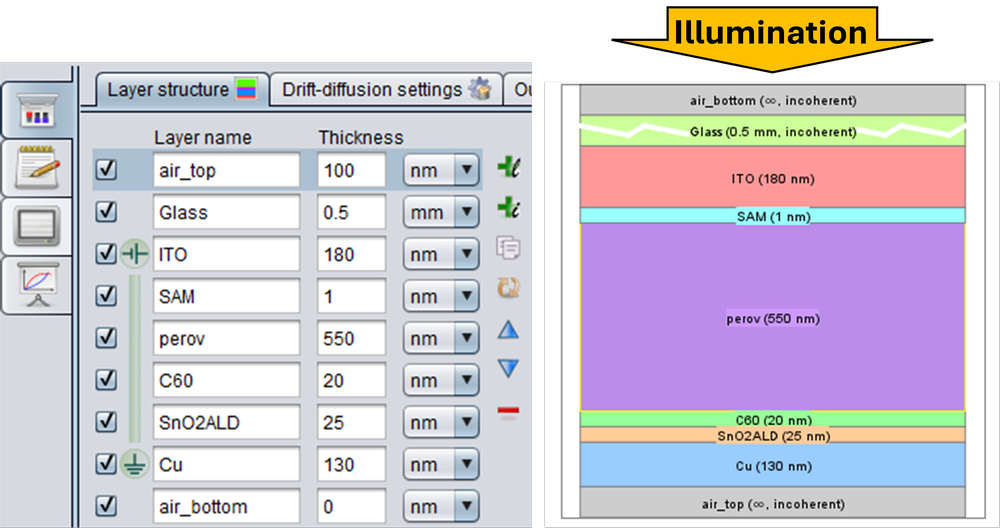Select the blue Cu layer in the diagram

pos(772,465)
